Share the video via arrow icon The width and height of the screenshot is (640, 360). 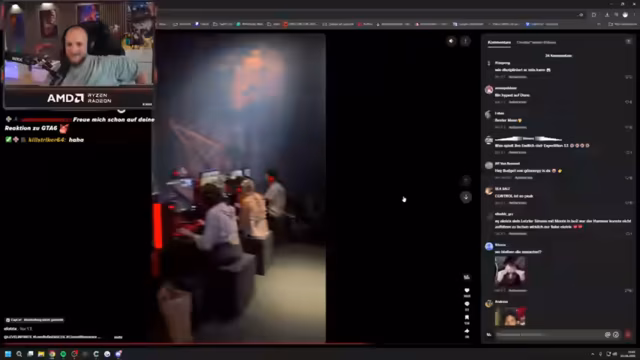pyautogui.click(x=467, y=331)
